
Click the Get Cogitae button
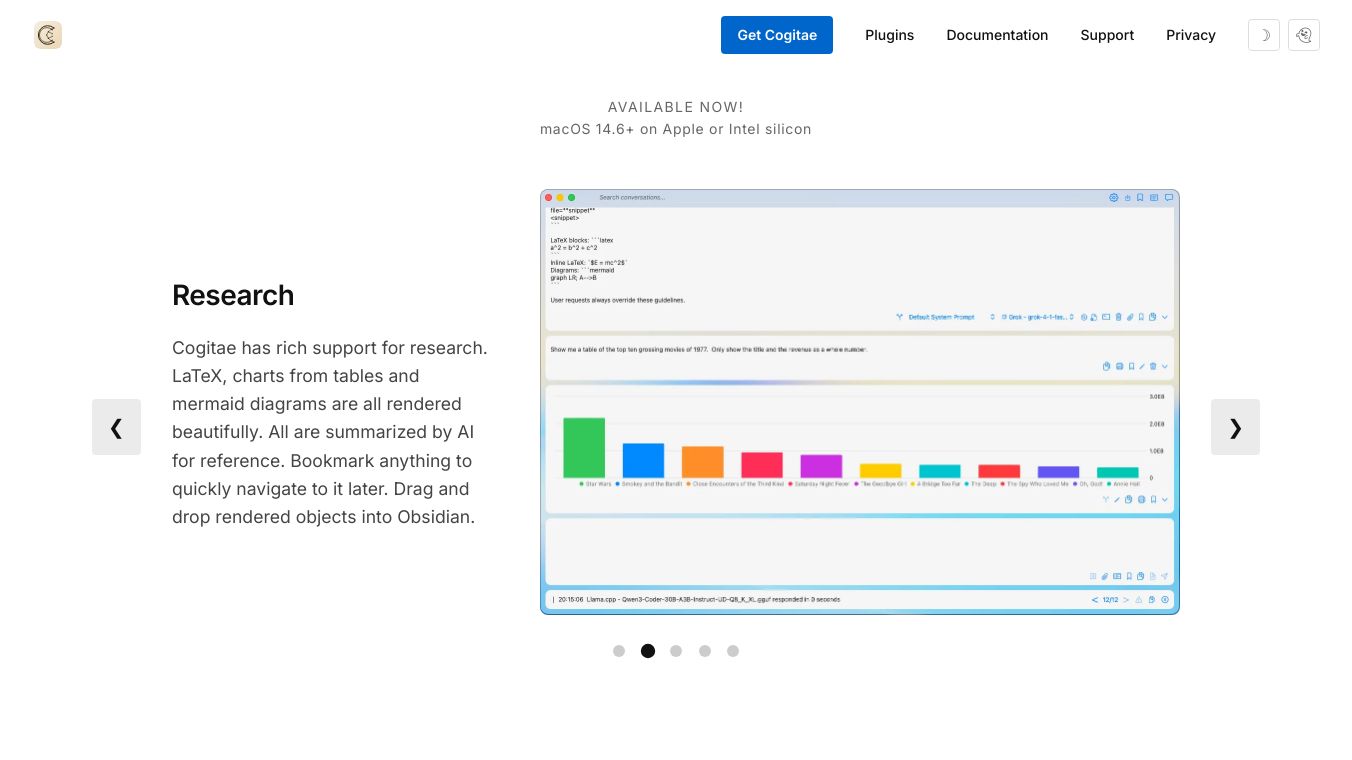point(777,35)
